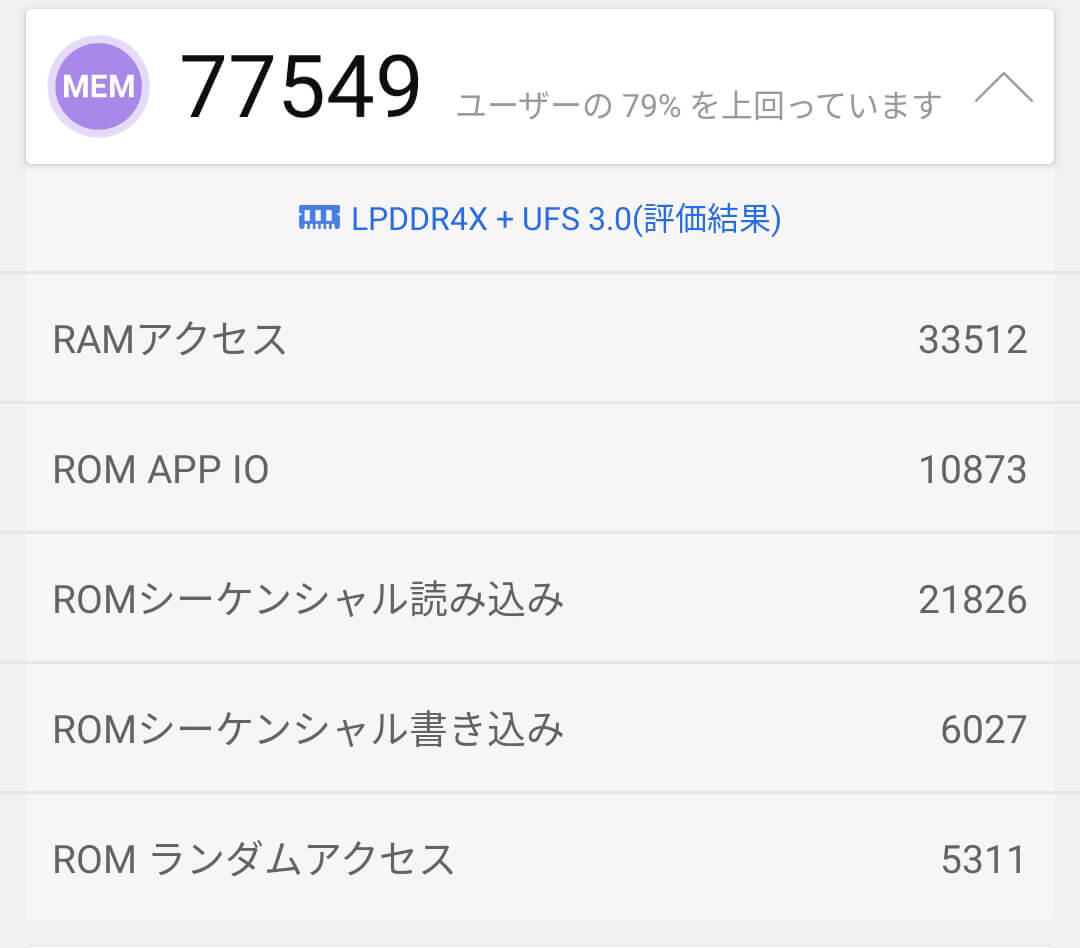
Task: Open LPDDR4X + UFS 3.0 evaluation link
Action: 539,219
